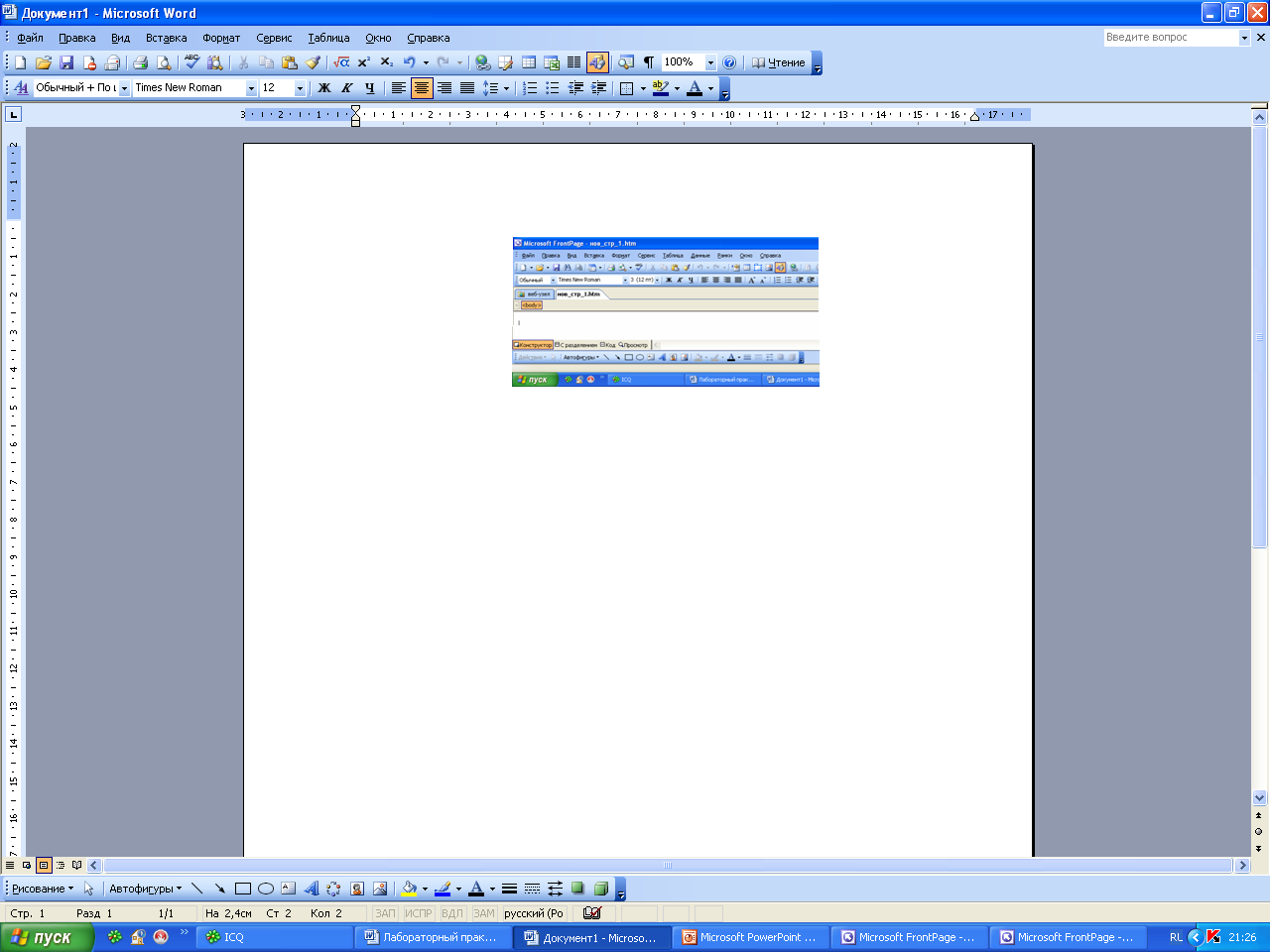The image size is (1270, 952).
Task: Open Автофигуры shapes menu
Action: [x=145, y=889]
